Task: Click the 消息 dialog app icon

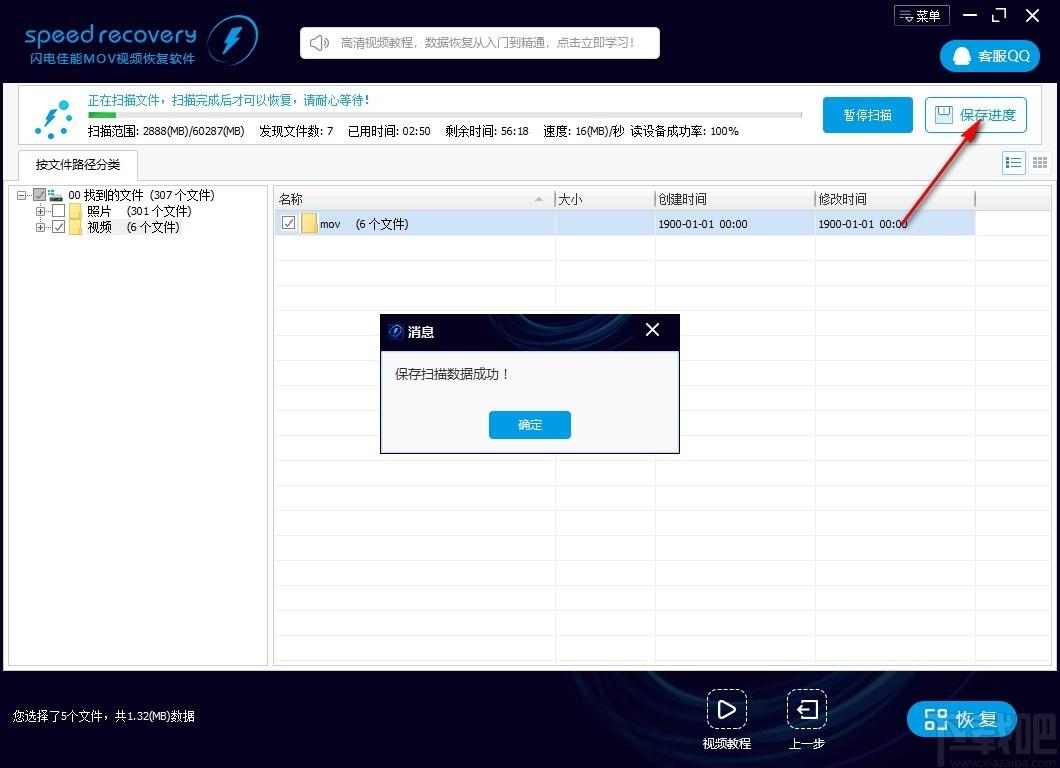Action: click(x=396, y=331)
